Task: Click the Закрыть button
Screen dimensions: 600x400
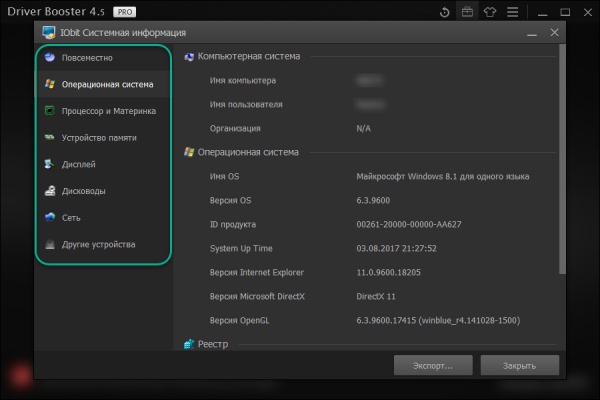Action: 520,366
